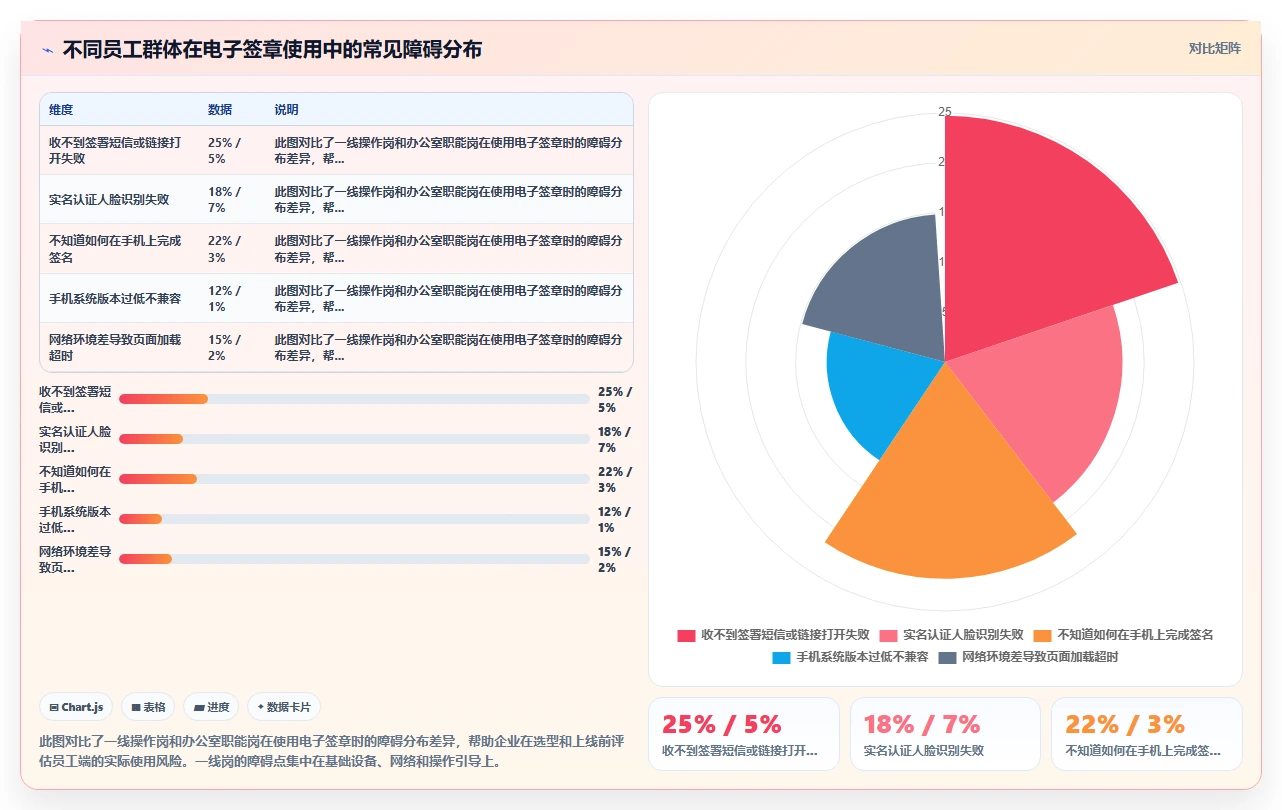The image size is (1282, 810).
Task: Click progress bar for 手机系统版本过低...
Action: [x=354, y=519]
